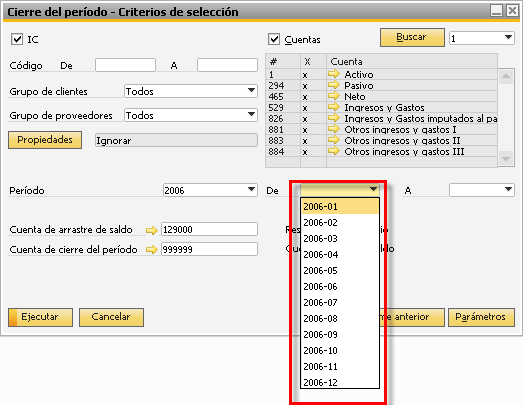Click the row number 529 cell
The image size is (523, 405).
(x=283, y=107)
